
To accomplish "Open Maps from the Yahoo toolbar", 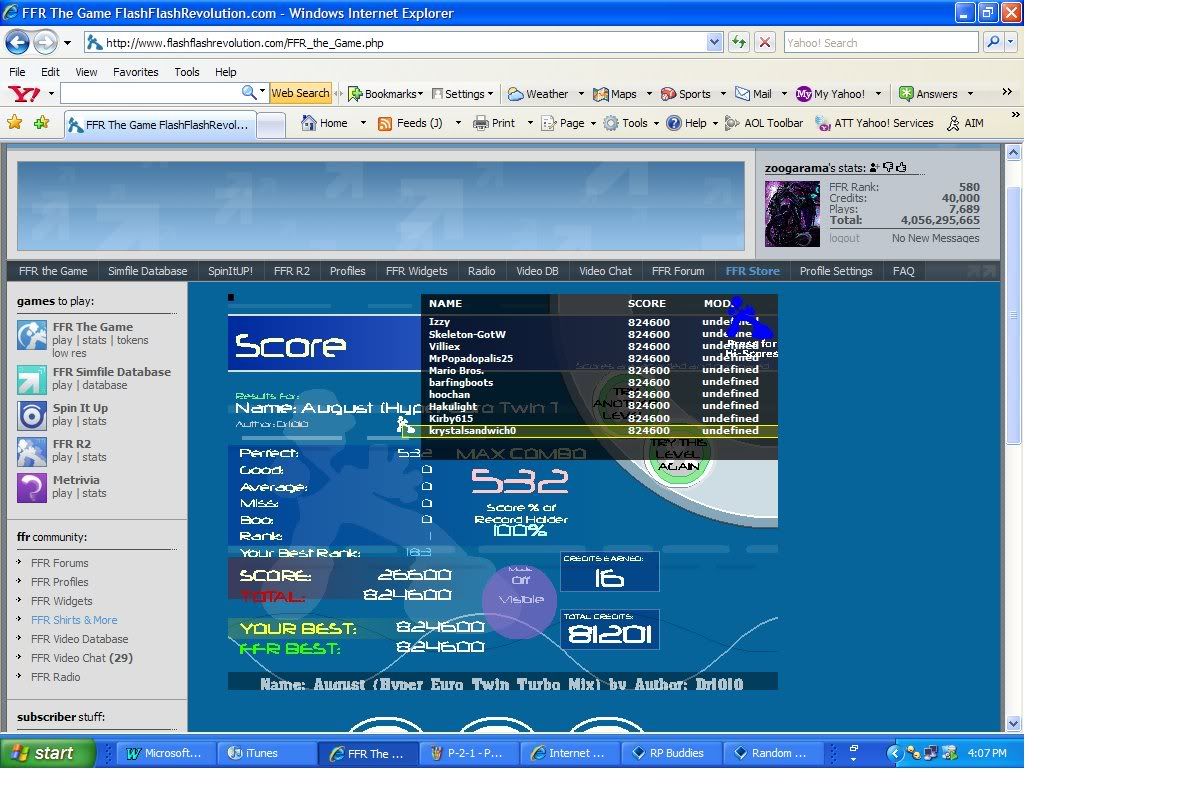I will [x=614, y=93].
